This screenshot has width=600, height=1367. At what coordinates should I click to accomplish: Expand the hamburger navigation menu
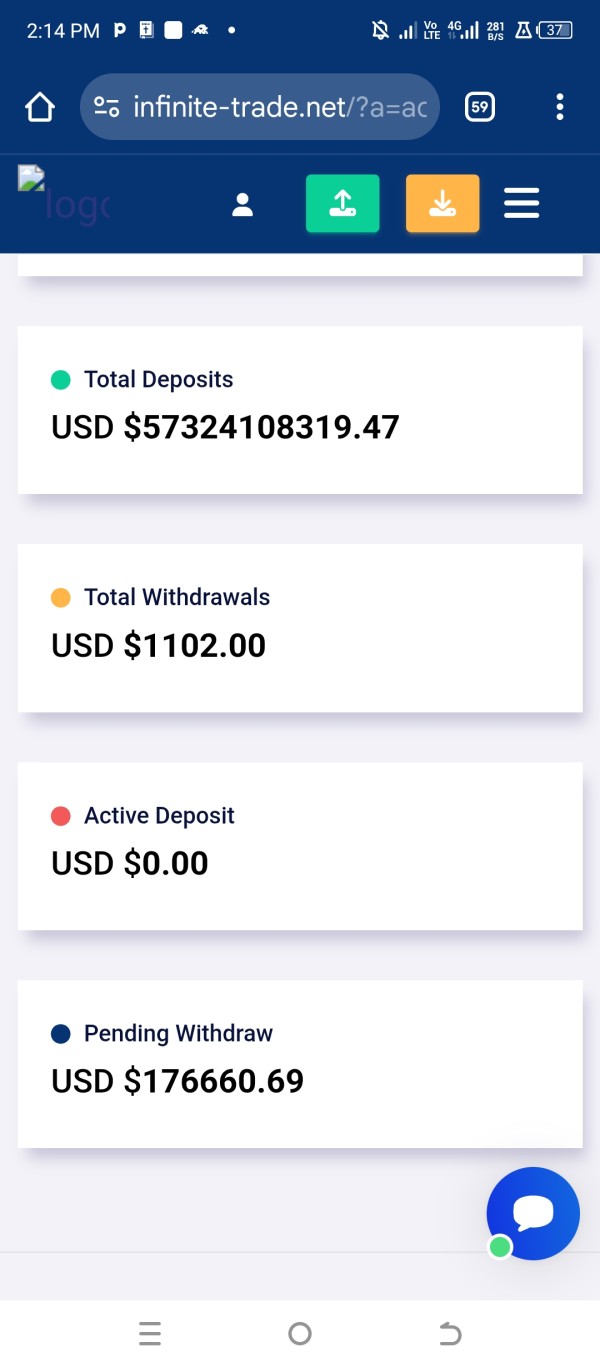pos(521,204)
